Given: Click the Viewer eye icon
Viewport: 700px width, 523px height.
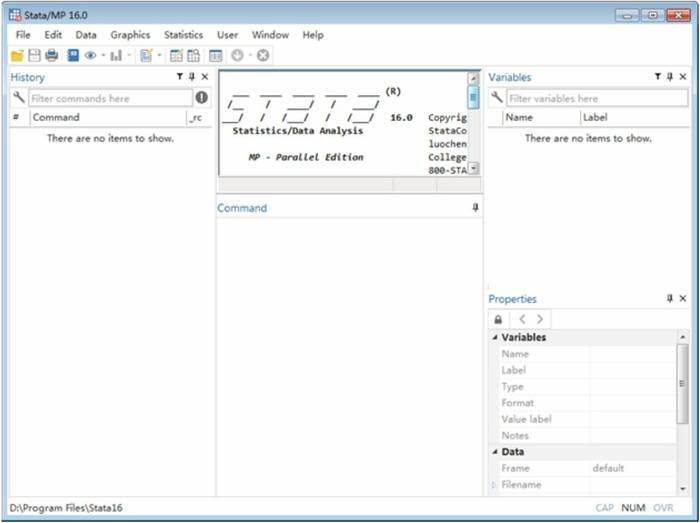Looking at the screenshot, I should pyautogui.click(x=91, y=55).
